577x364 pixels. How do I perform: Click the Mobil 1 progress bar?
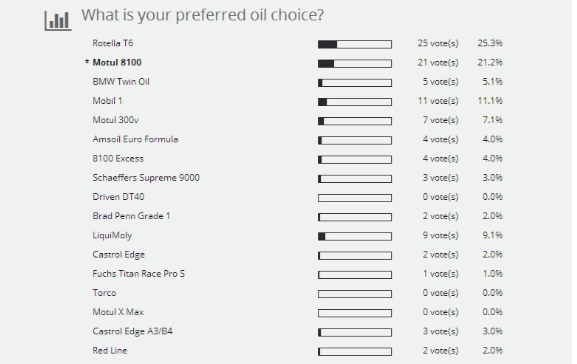click(x=355, y=102)
